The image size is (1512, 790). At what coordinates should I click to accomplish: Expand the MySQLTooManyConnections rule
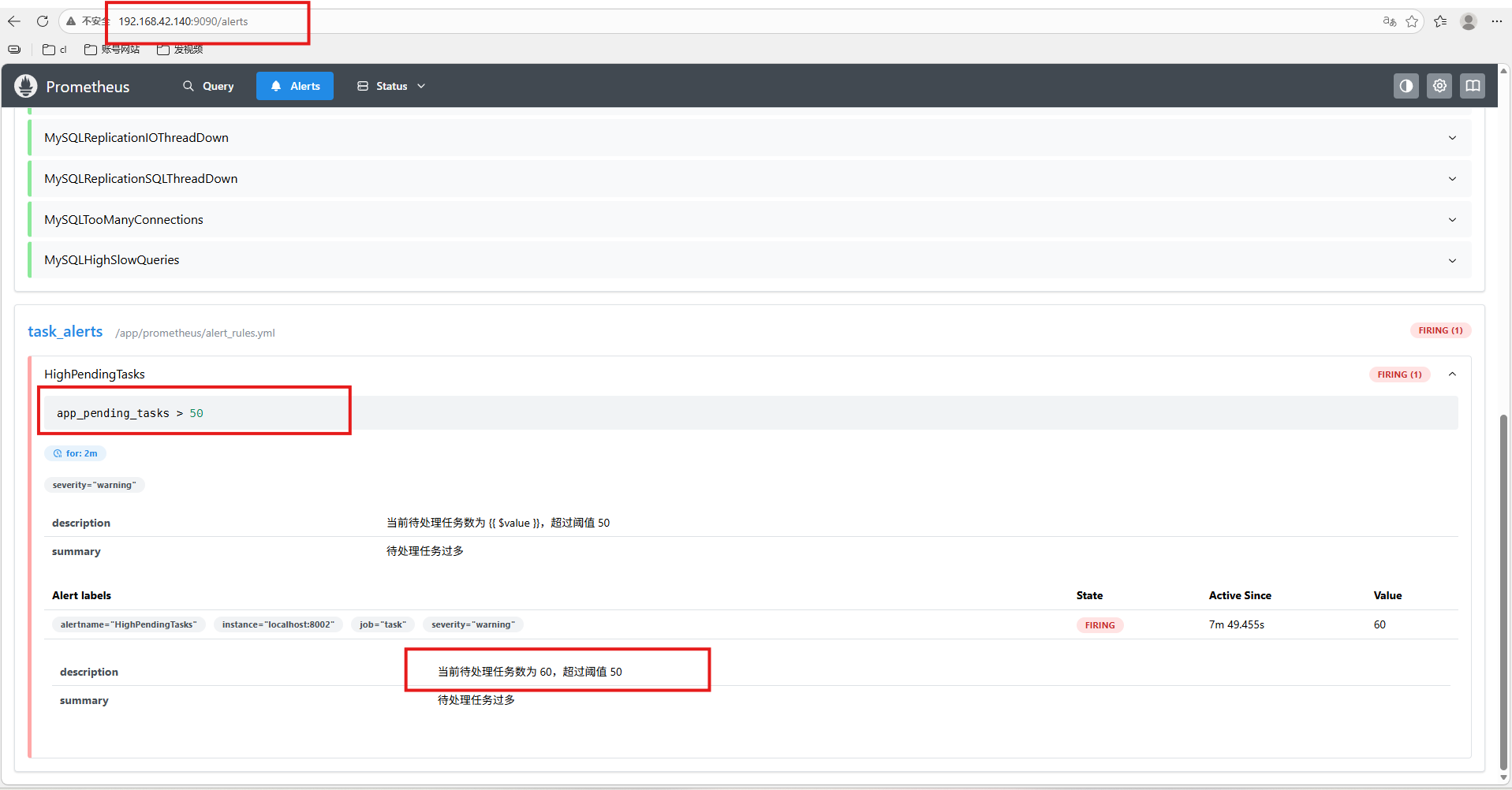tap(1451, 220)
